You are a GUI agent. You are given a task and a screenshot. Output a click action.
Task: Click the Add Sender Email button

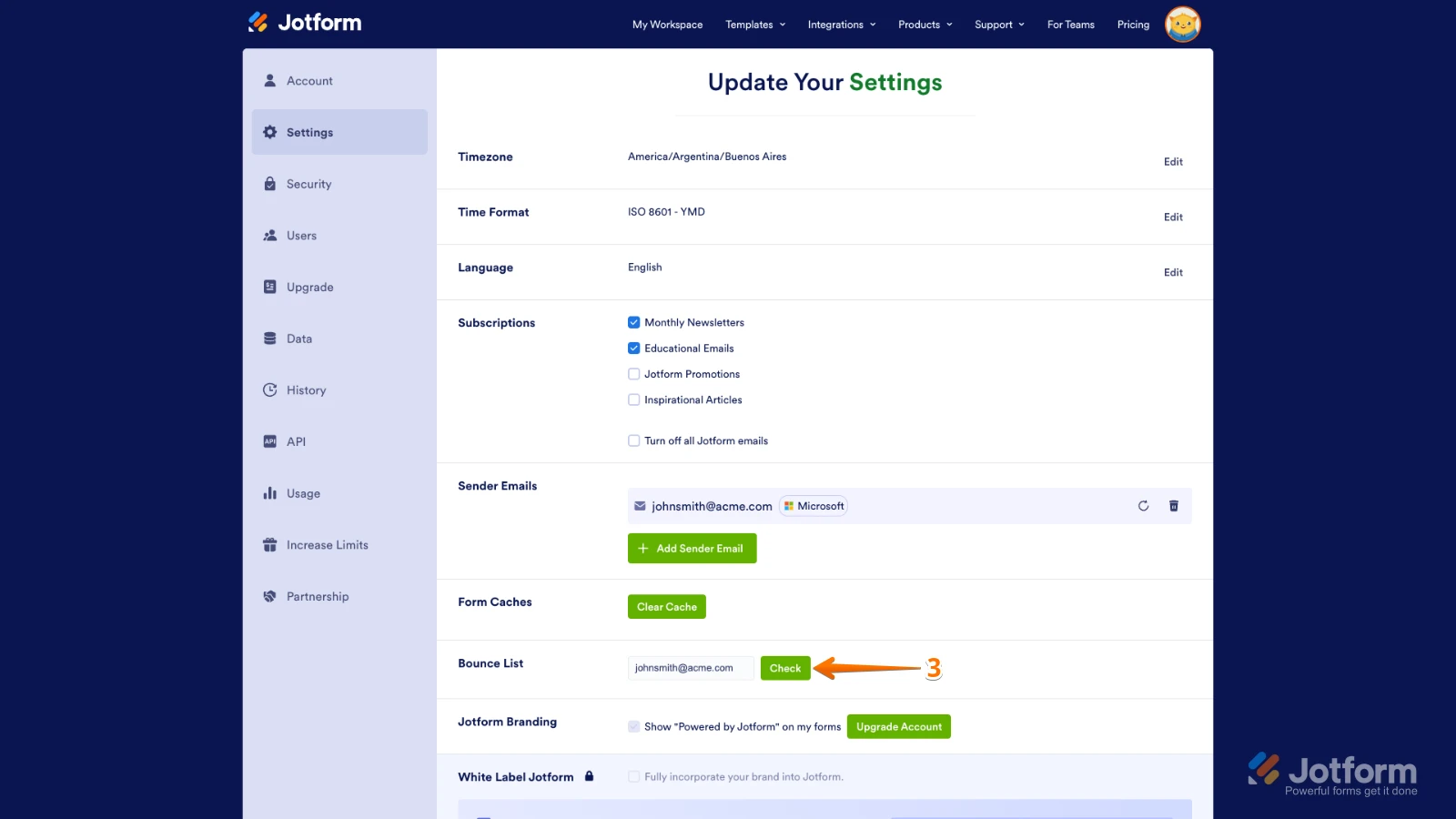point(692,548)
